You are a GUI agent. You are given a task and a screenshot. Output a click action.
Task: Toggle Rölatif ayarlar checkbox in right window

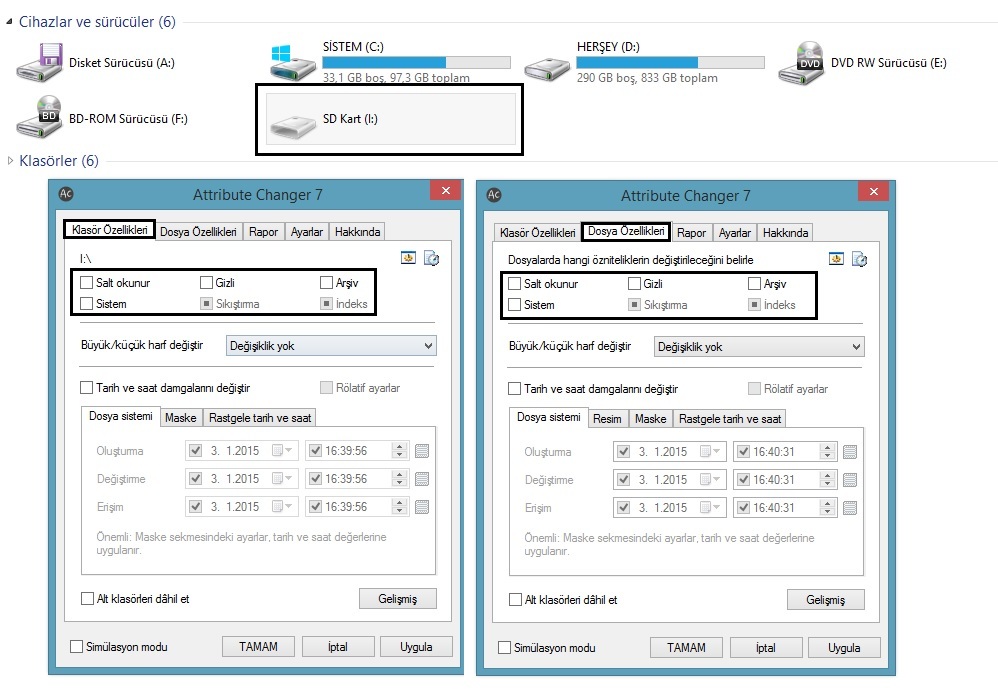[x=754, y=388]
